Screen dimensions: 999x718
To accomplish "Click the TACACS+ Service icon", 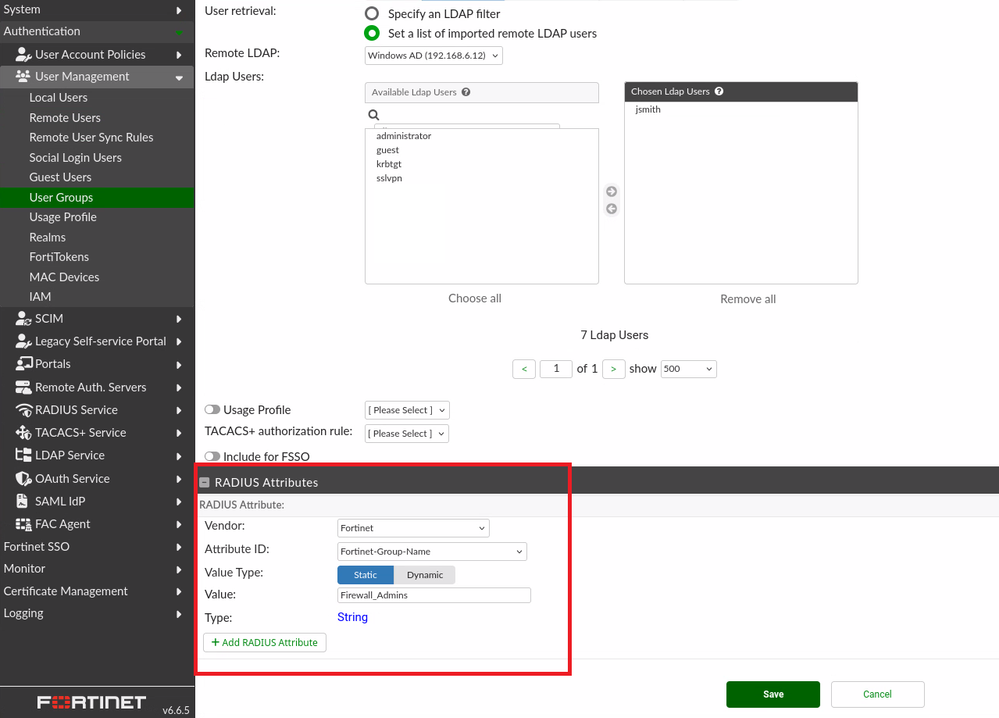I will [24, 433].
